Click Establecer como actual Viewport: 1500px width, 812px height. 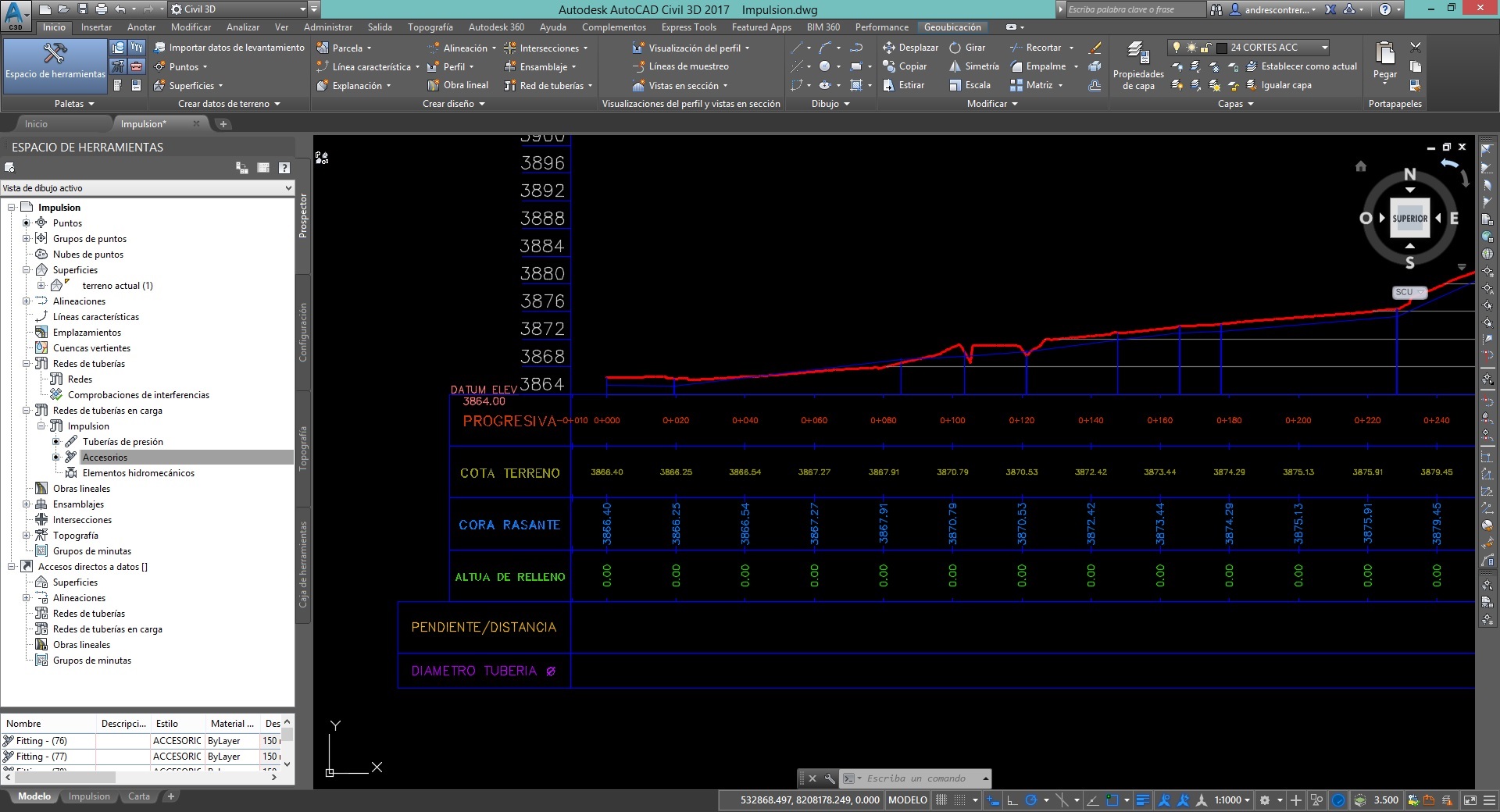[x=1302, y=66]
